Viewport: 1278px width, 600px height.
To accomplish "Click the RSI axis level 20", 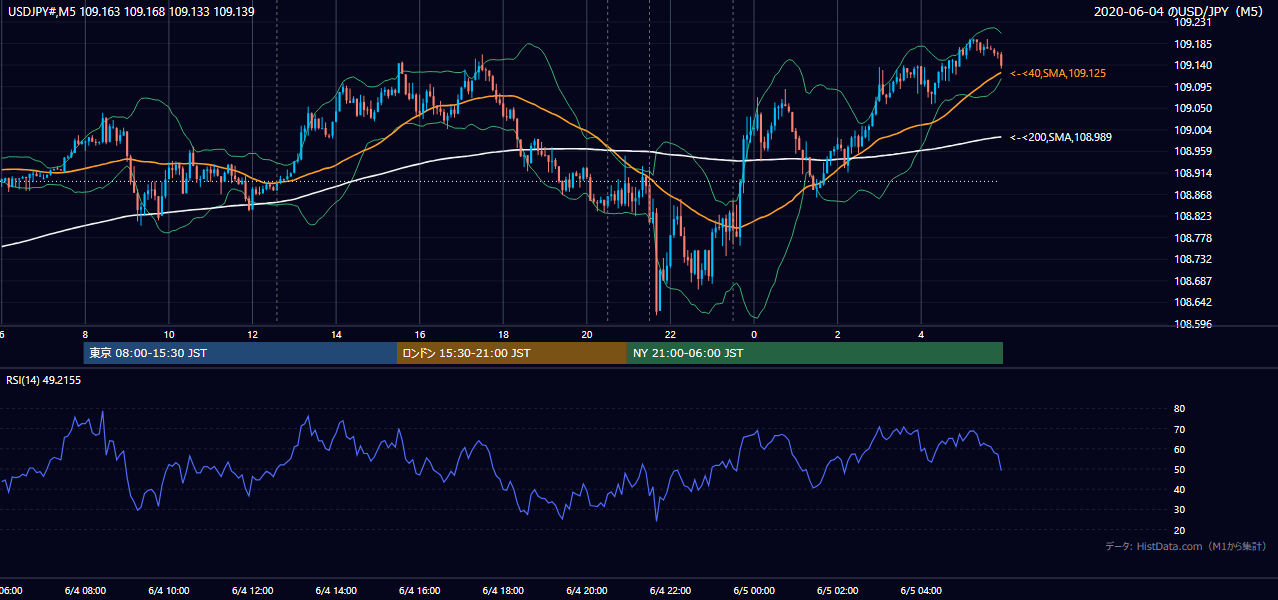I will coord(1180,530).
